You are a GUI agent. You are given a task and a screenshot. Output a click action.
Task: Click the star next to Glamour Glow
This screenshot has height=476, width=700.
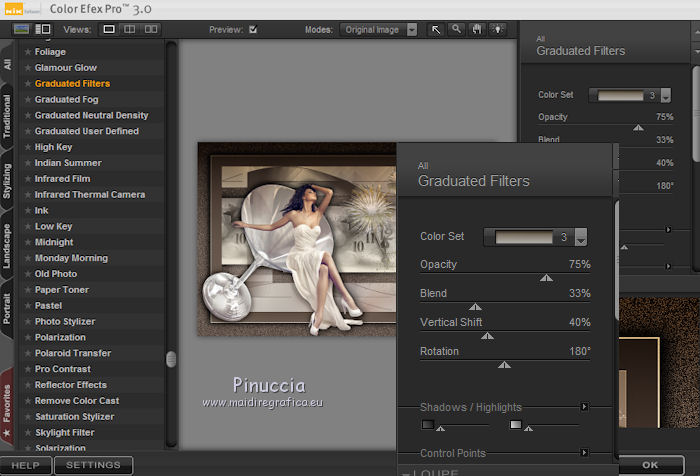tap(28, 67)
